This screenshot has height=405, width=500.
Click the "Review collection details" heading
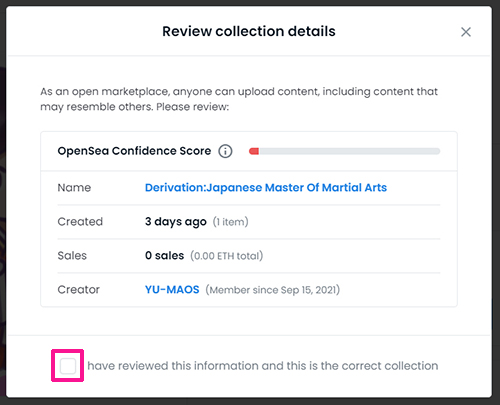click(x=249, y=31)
